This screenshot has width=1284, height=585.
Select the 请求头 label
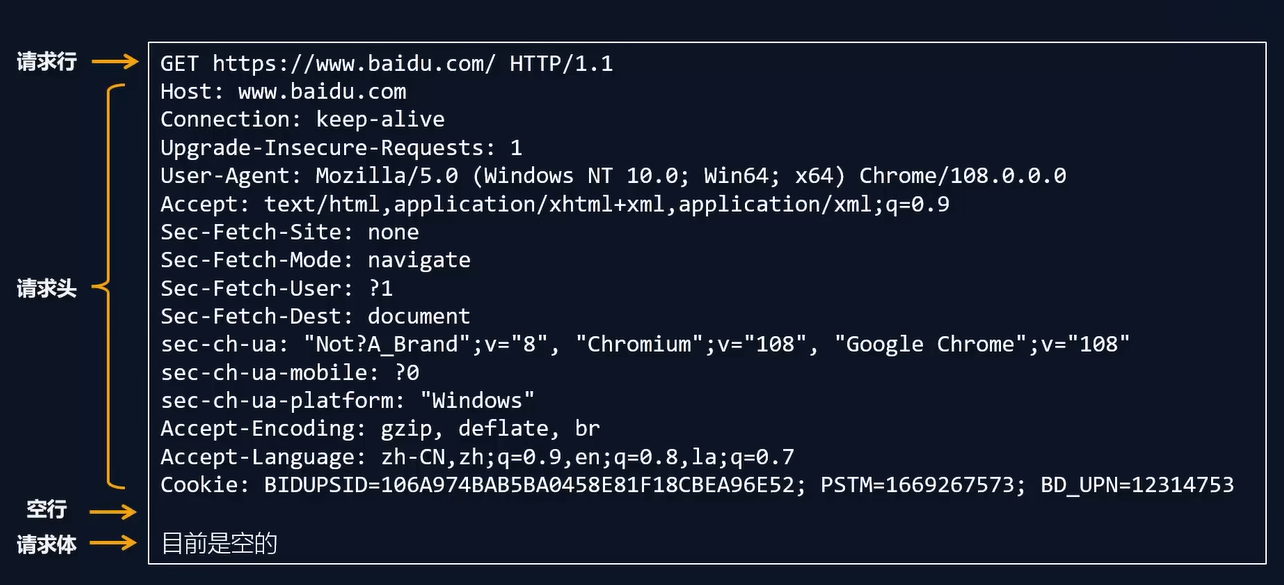tap(46, 289)
